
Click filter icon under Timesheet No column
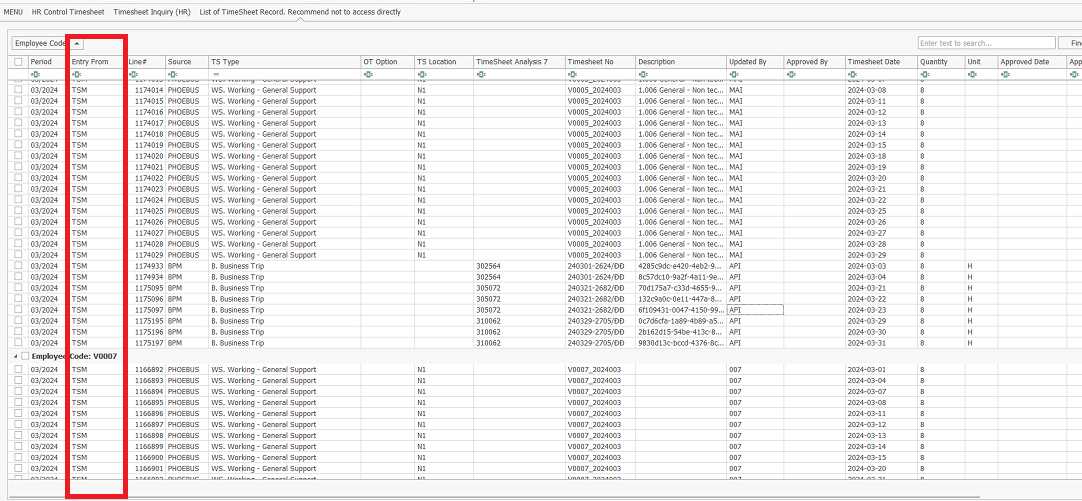[571, 74]
